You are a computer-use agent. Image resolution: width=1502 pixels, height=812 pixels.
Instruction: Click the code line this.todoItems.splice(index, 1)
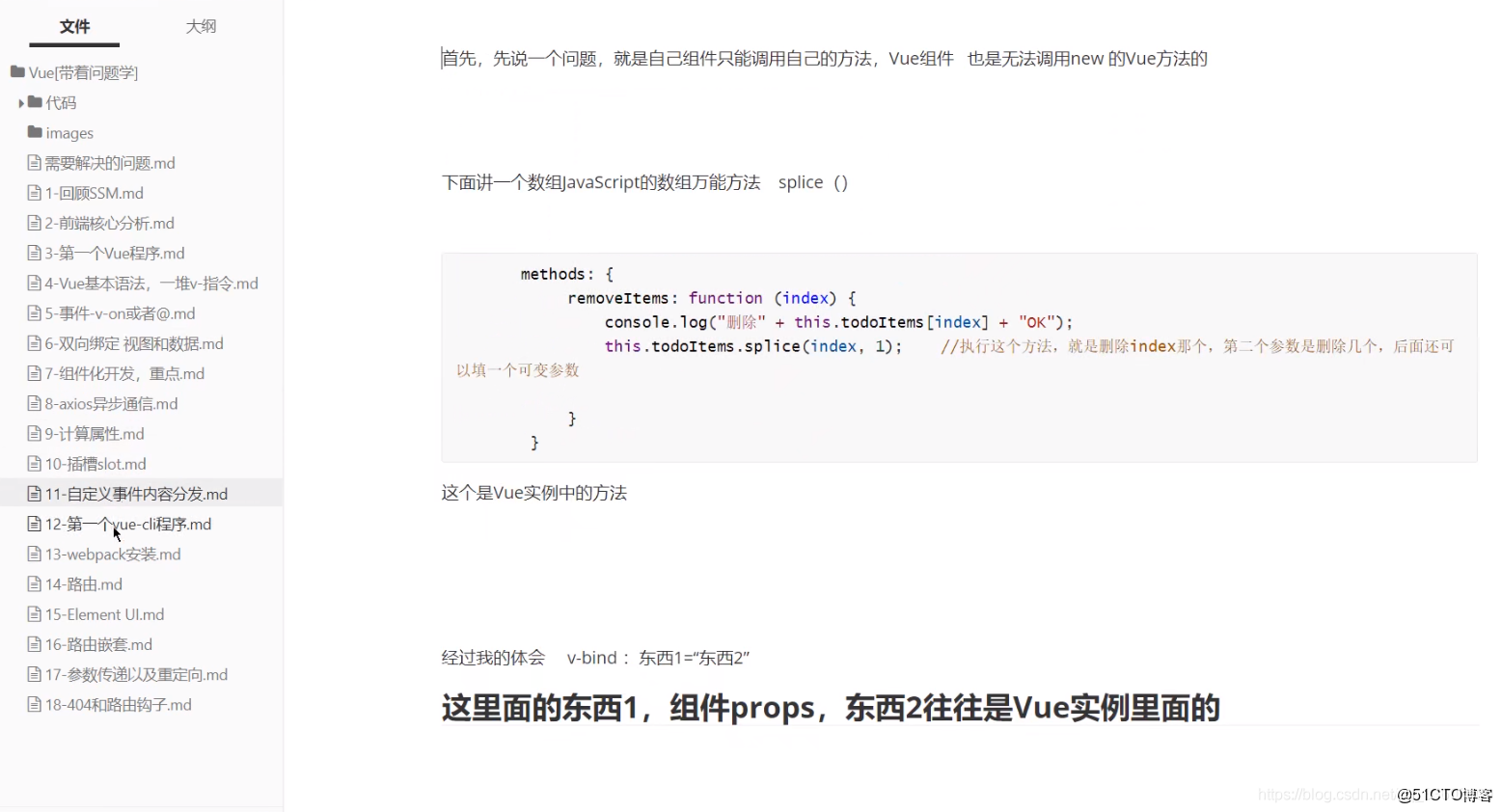coord(753,346)
